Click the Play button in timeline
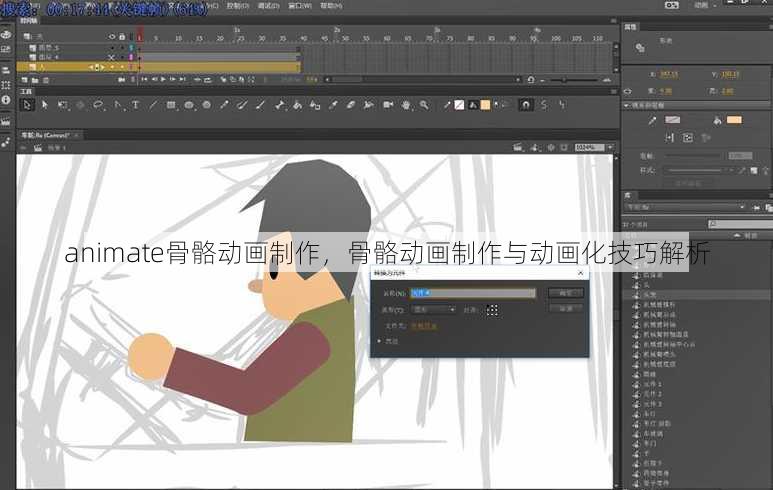This screenshot has height=490, width=773. pos(163,79)
